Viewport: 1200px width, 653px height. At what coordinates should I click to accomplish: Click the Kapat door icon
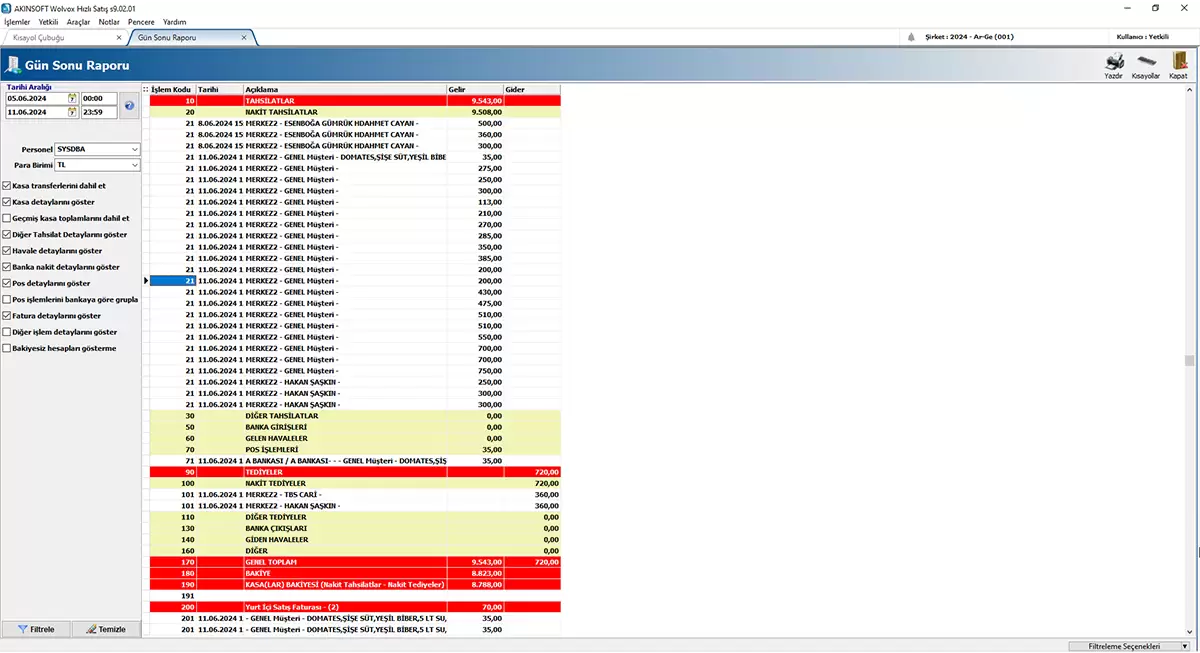pos(1179,62)
